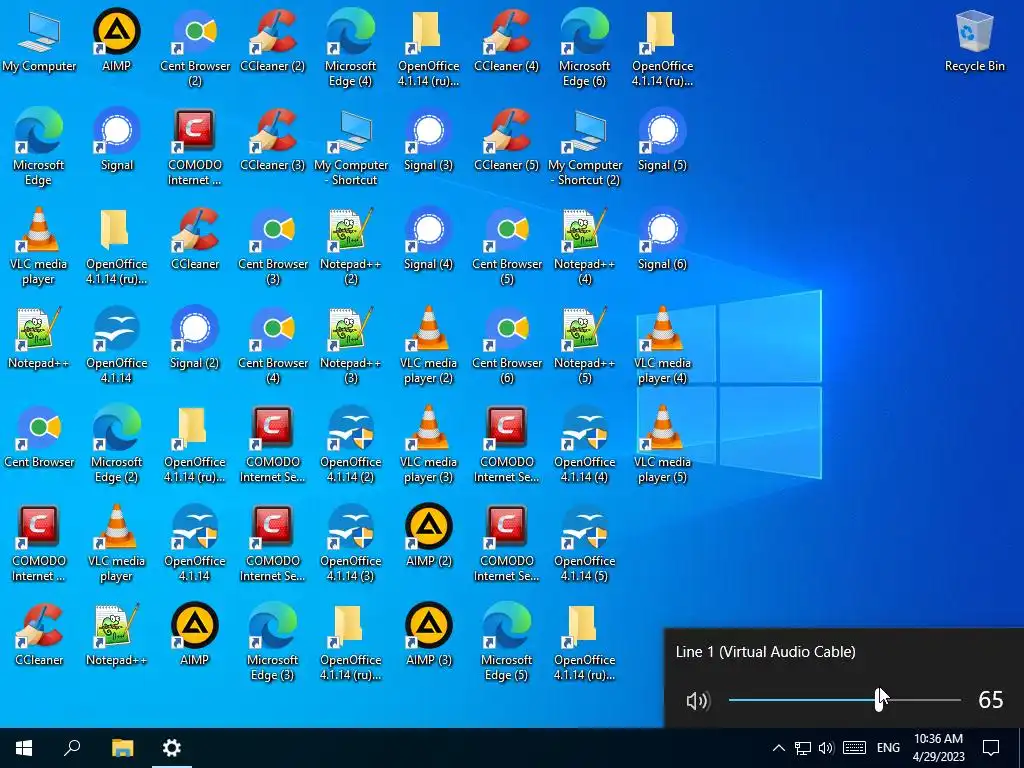Click the My Computer - Shortcut icon
Viewport: 1024px width, 768px height.
coord(351,147)
